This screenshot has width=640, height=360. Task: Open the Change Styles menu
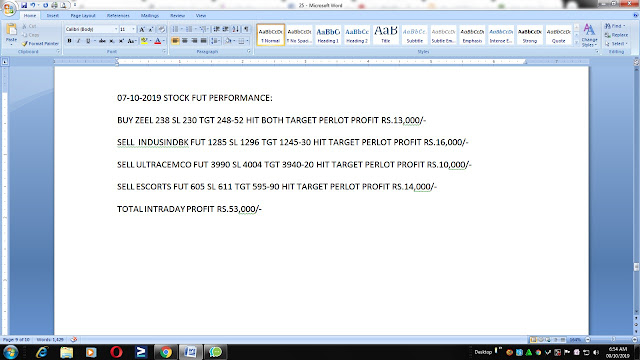click(x=589, y=35)
